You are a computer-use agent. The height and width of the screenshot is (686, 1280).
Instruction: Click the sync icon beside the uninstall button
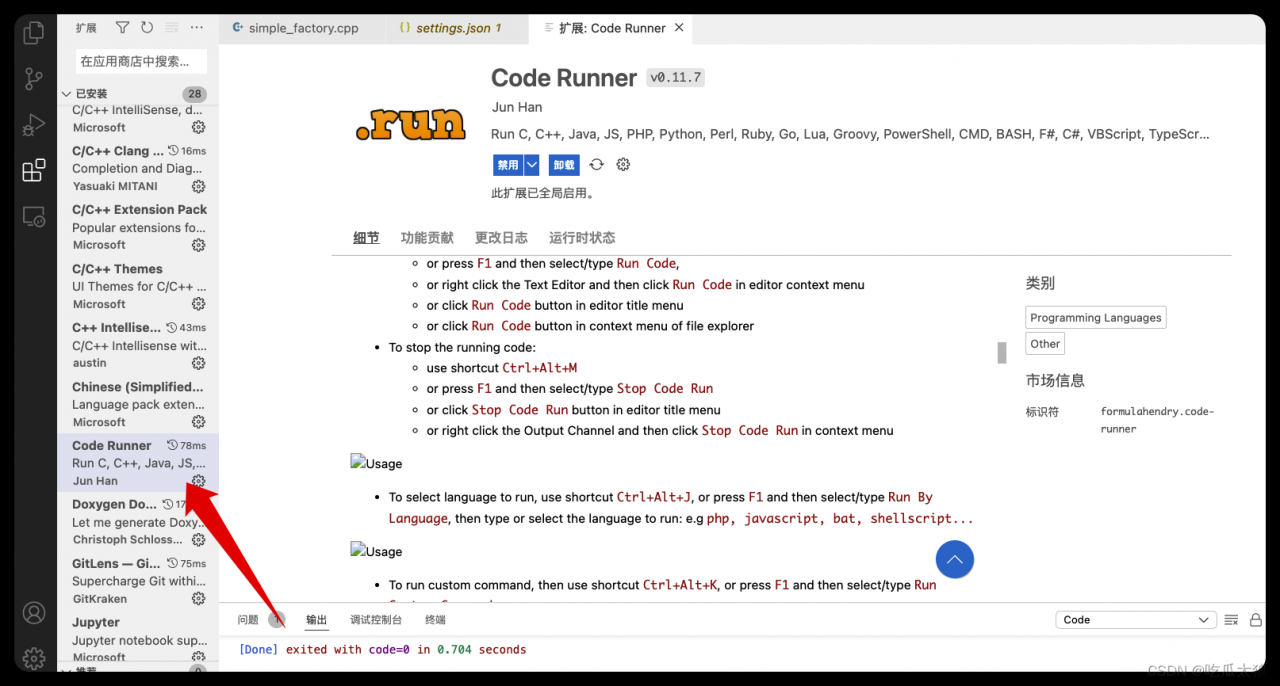[x=597, y=165]
